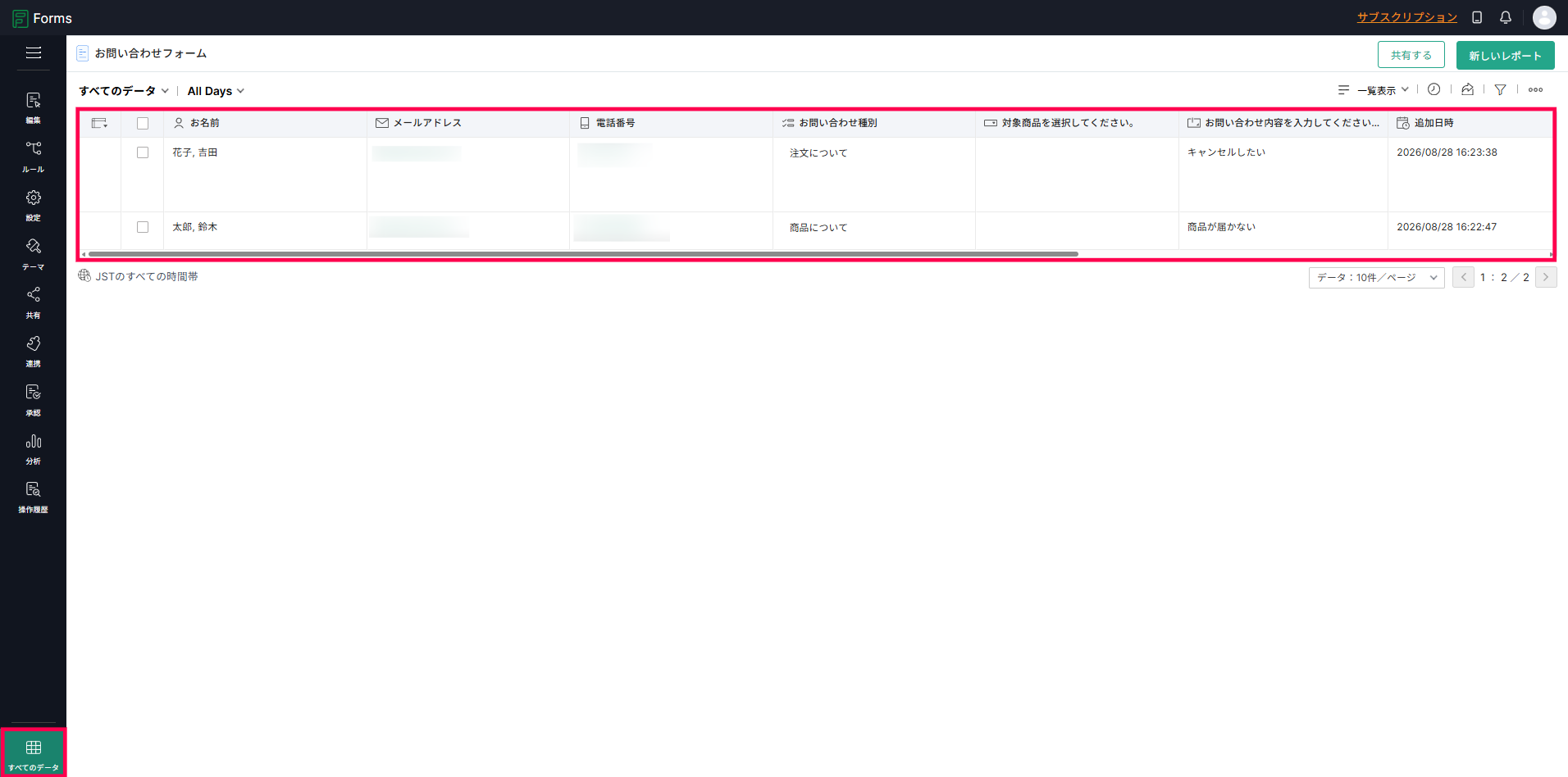Click the table horizontal scrollbar
The height and width of the screenshot is (777, 1568).
coord(583,254)
